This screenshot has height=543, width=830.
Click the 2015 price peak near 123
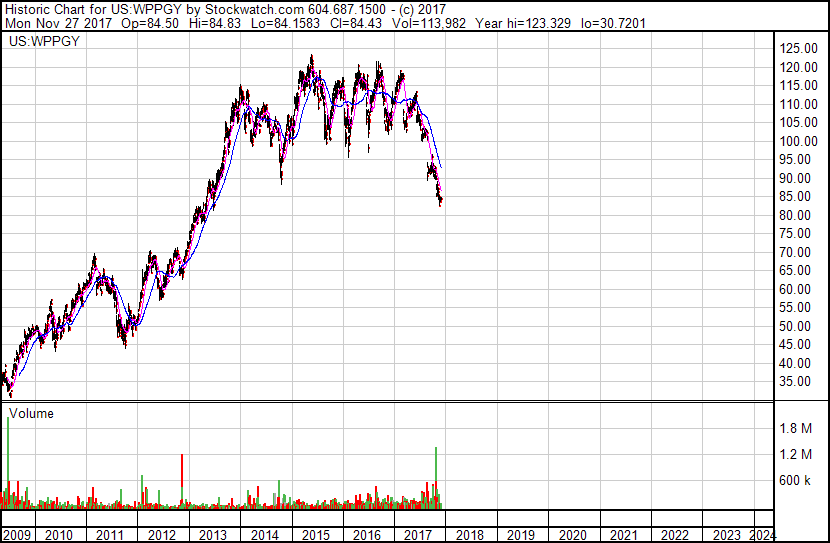(312, 56)
